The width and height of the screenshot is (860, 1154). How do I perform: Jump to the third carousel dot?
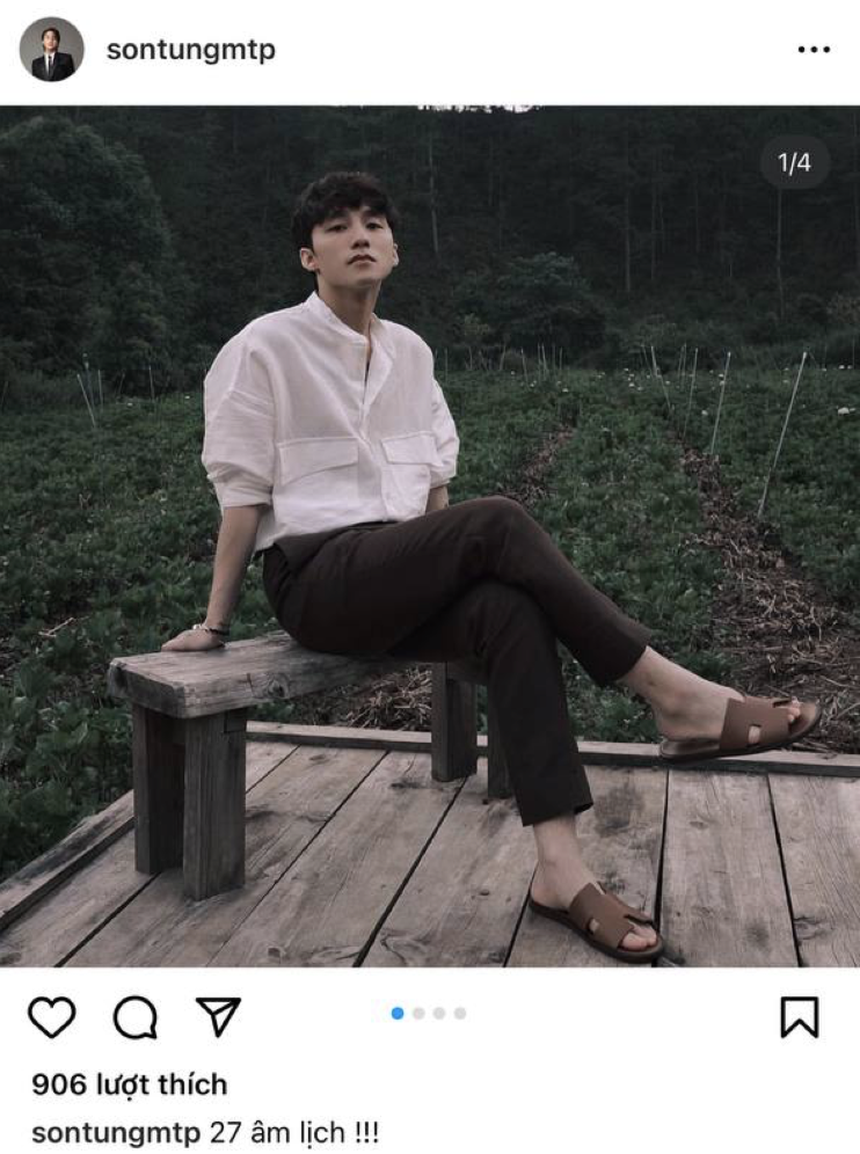439,1013
